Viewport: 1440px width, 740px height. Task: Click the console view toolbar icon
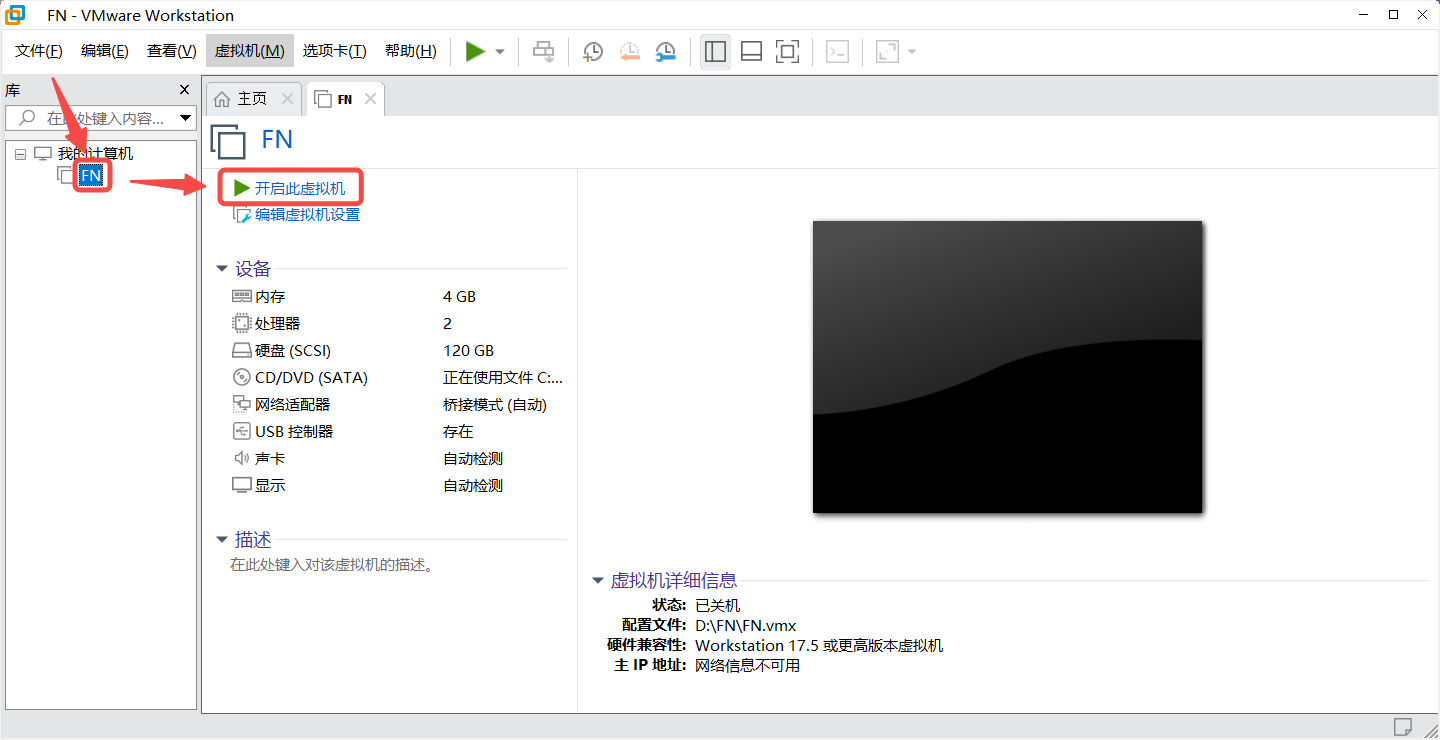click(838, 52)
